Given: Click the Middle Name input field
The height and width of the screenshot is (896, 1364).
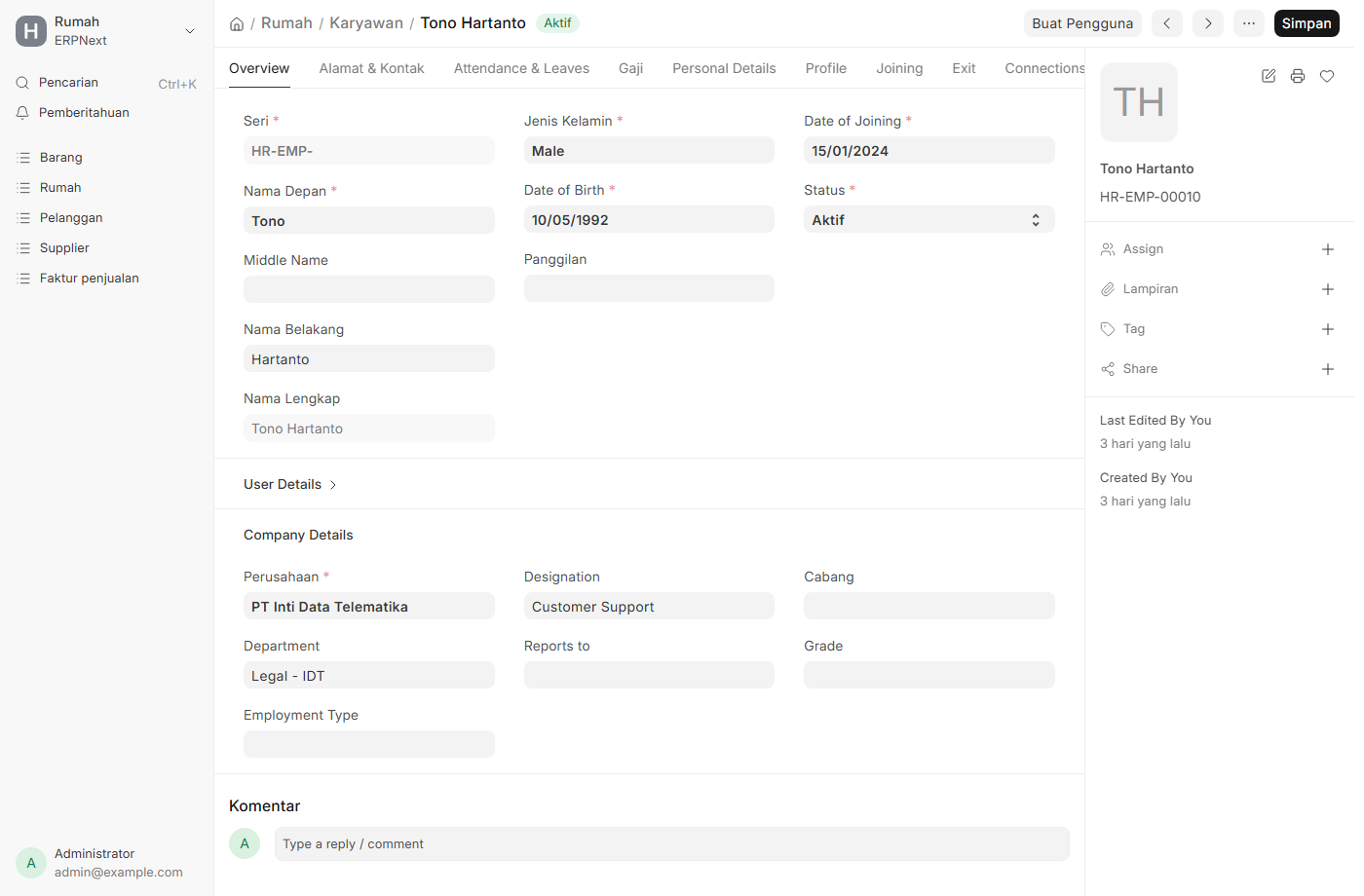Looking at the screenshot, I should (x=369, y=290).
